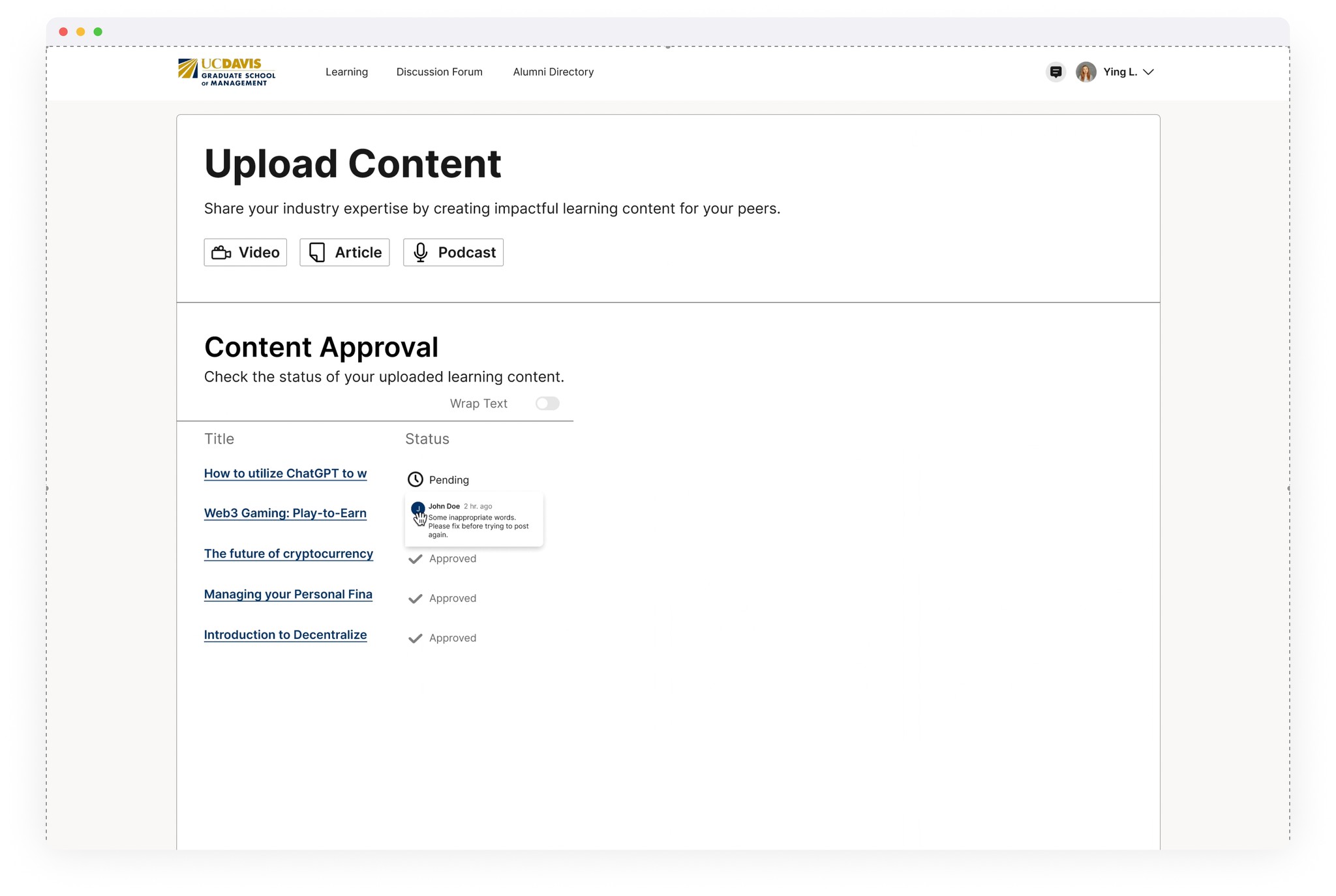Expand the Ying L. account dropdown chevron
1336x896 pixels.
point(1149,72)
